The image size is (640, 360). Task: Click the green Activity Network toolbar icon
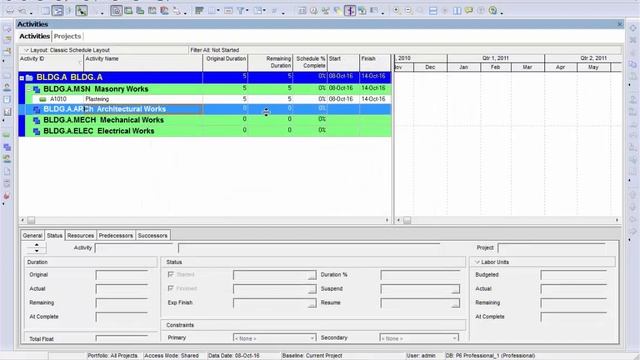coord(82,11)
